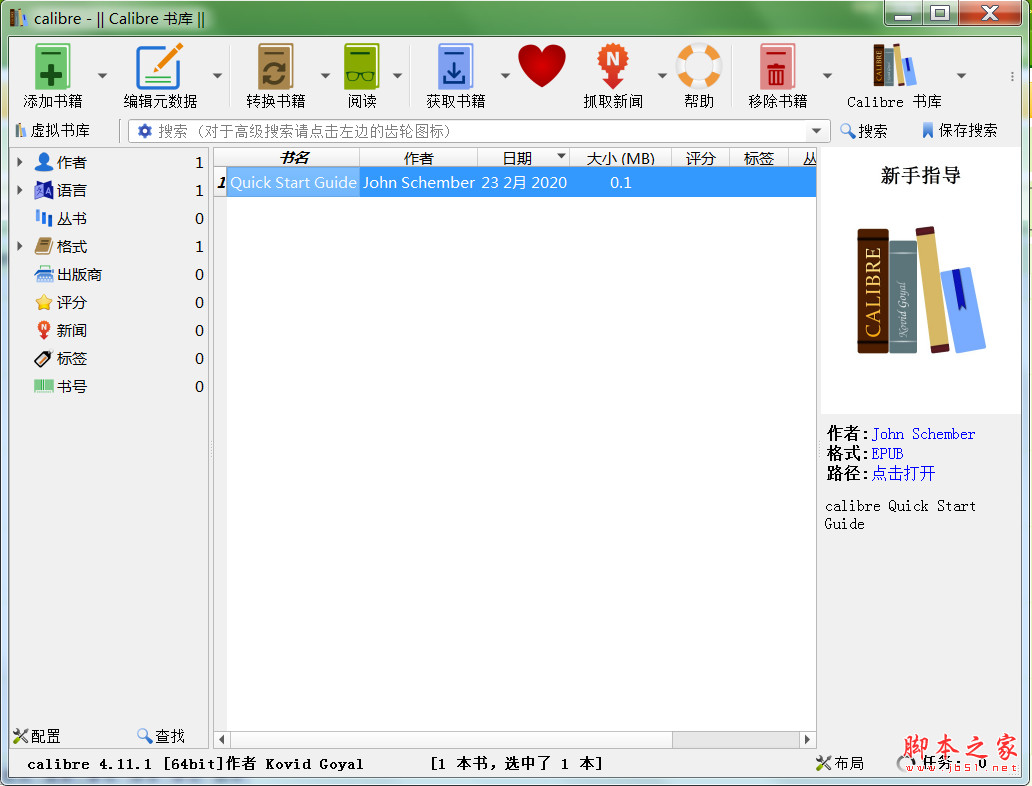Image resolution: width=1032 pixels, height=786 pixels.
Task: Click the search gear icon for advanced search
Action: point(144,131)
